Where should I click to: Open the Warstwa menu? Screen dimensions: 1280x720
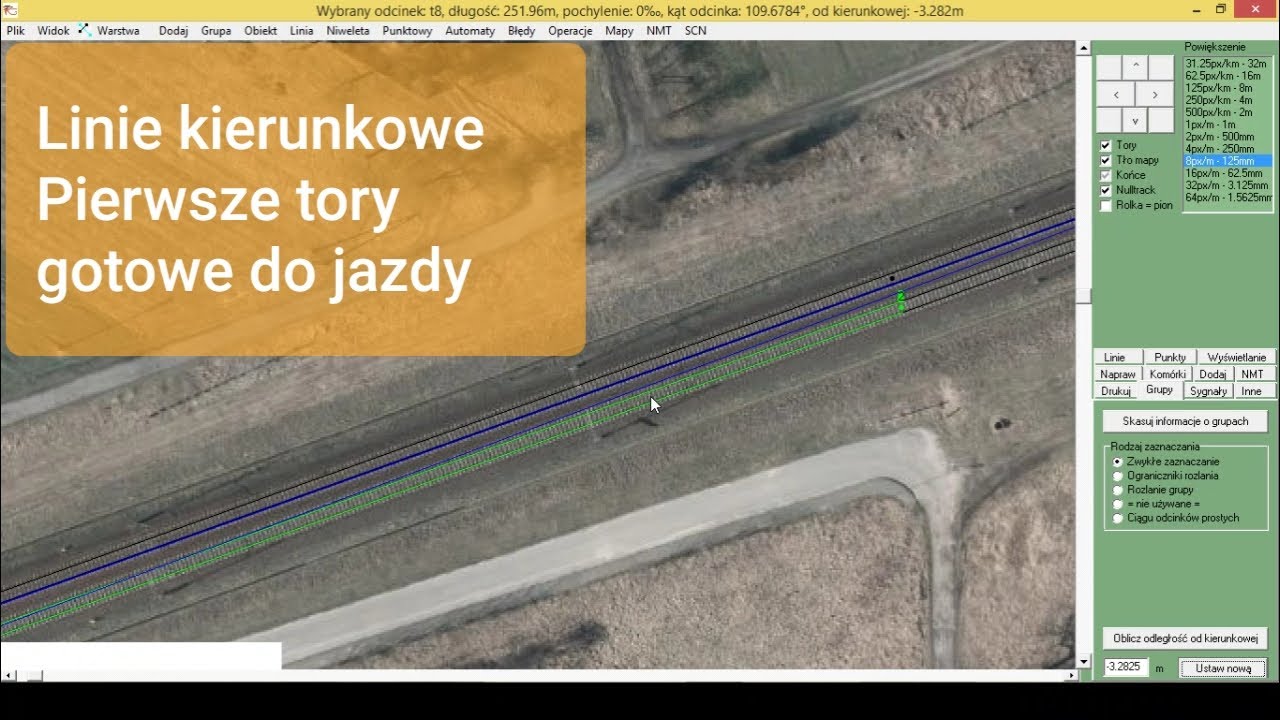118,31
